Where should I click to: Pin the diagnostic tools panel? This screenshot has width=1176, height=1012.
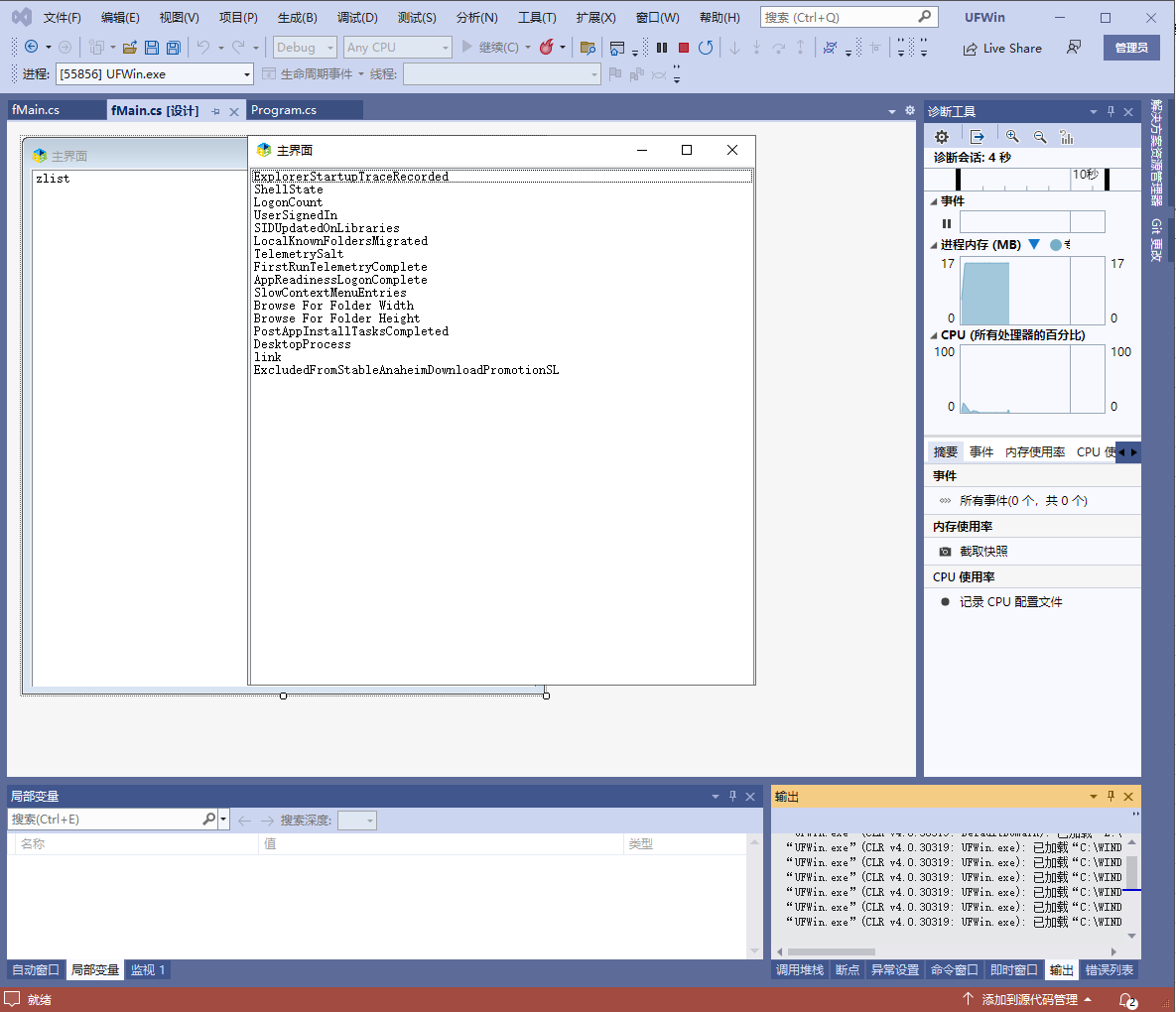[1111, 111]
